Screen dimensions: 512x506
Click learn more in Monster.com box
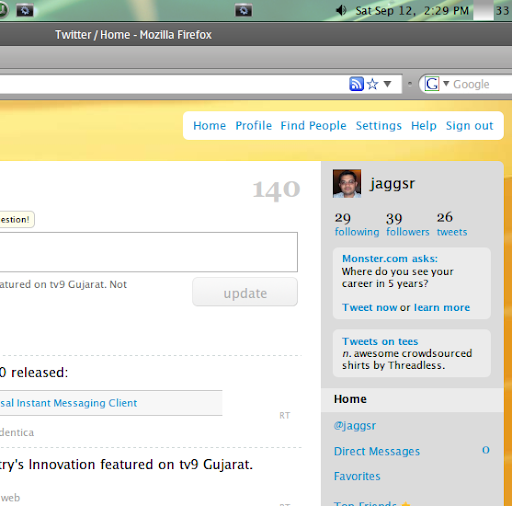442,307
